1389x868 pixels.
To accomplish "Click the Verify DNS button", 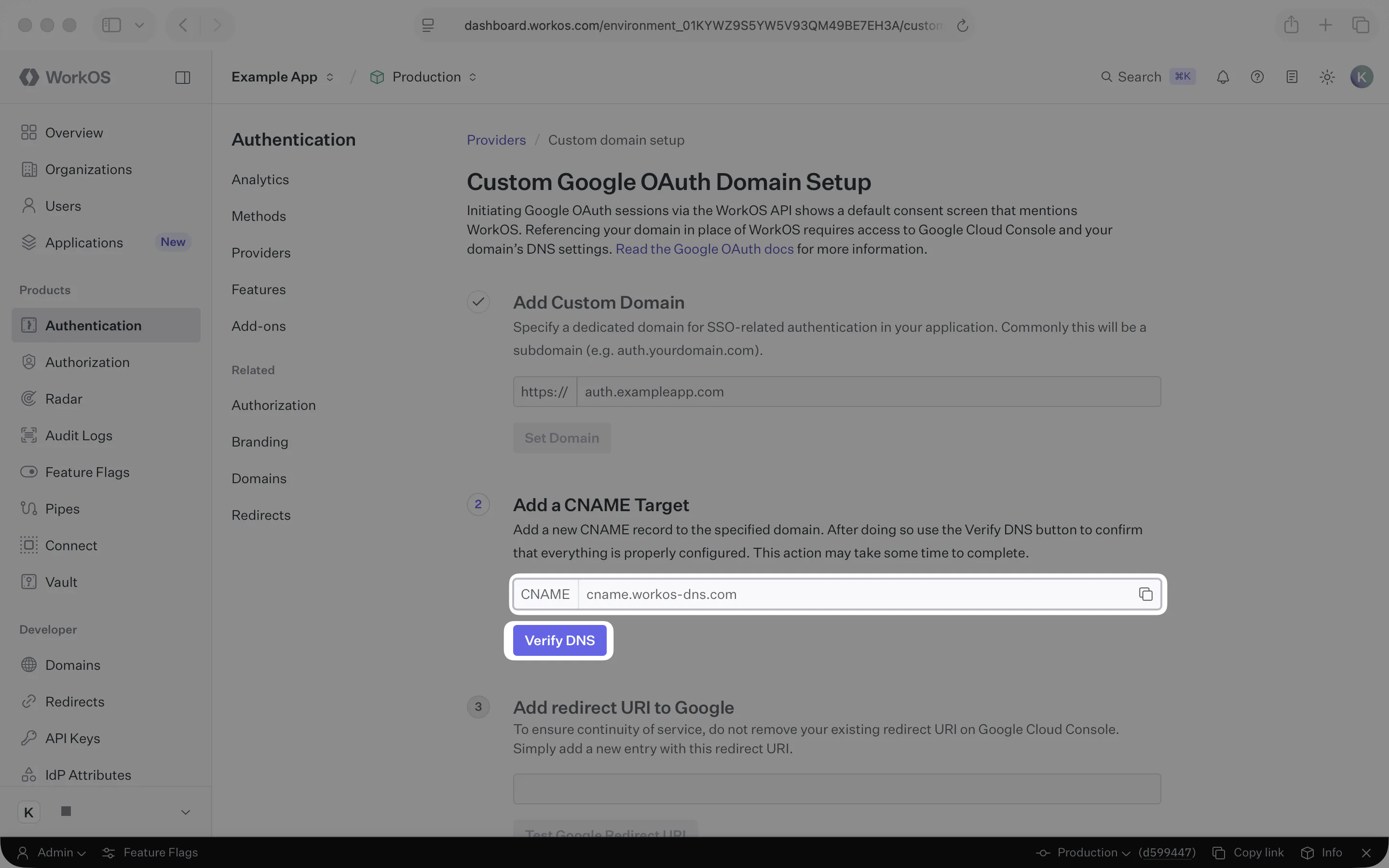I will (x=559, y=641).
